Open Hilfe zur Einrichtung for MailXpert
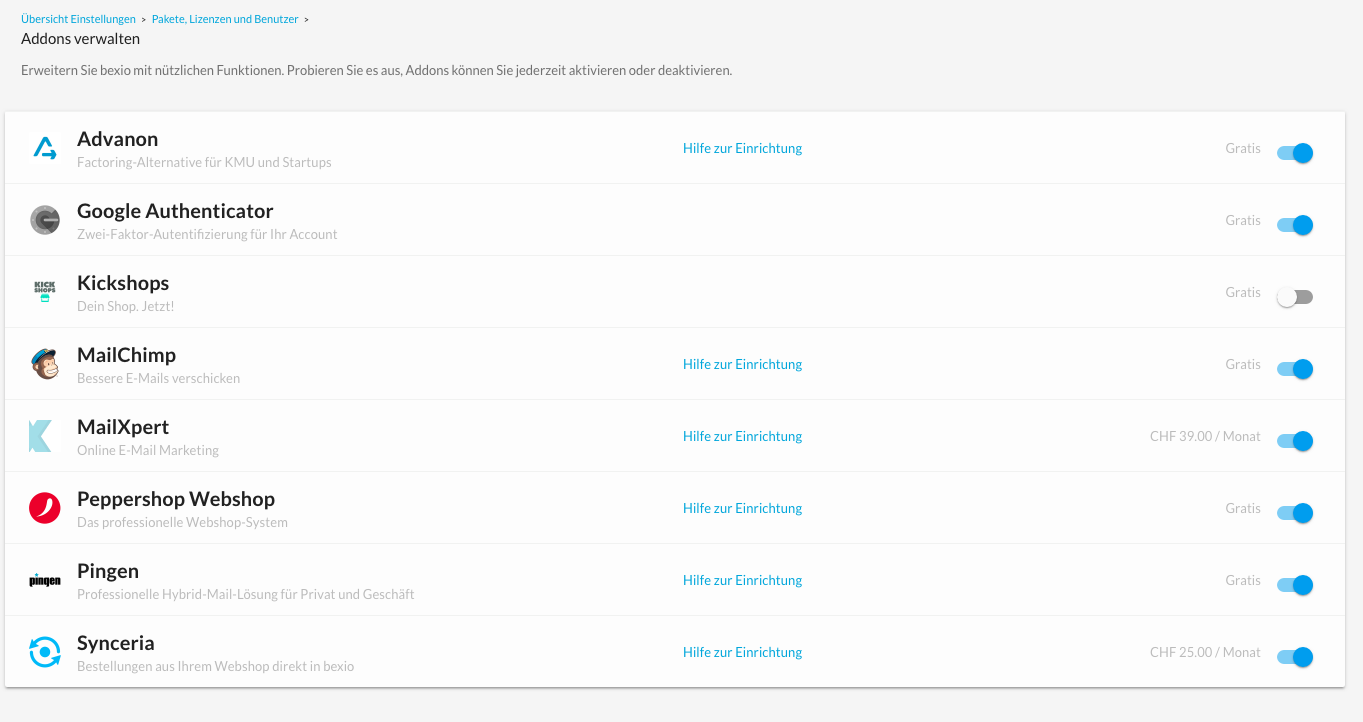 [x=742, y=436]
